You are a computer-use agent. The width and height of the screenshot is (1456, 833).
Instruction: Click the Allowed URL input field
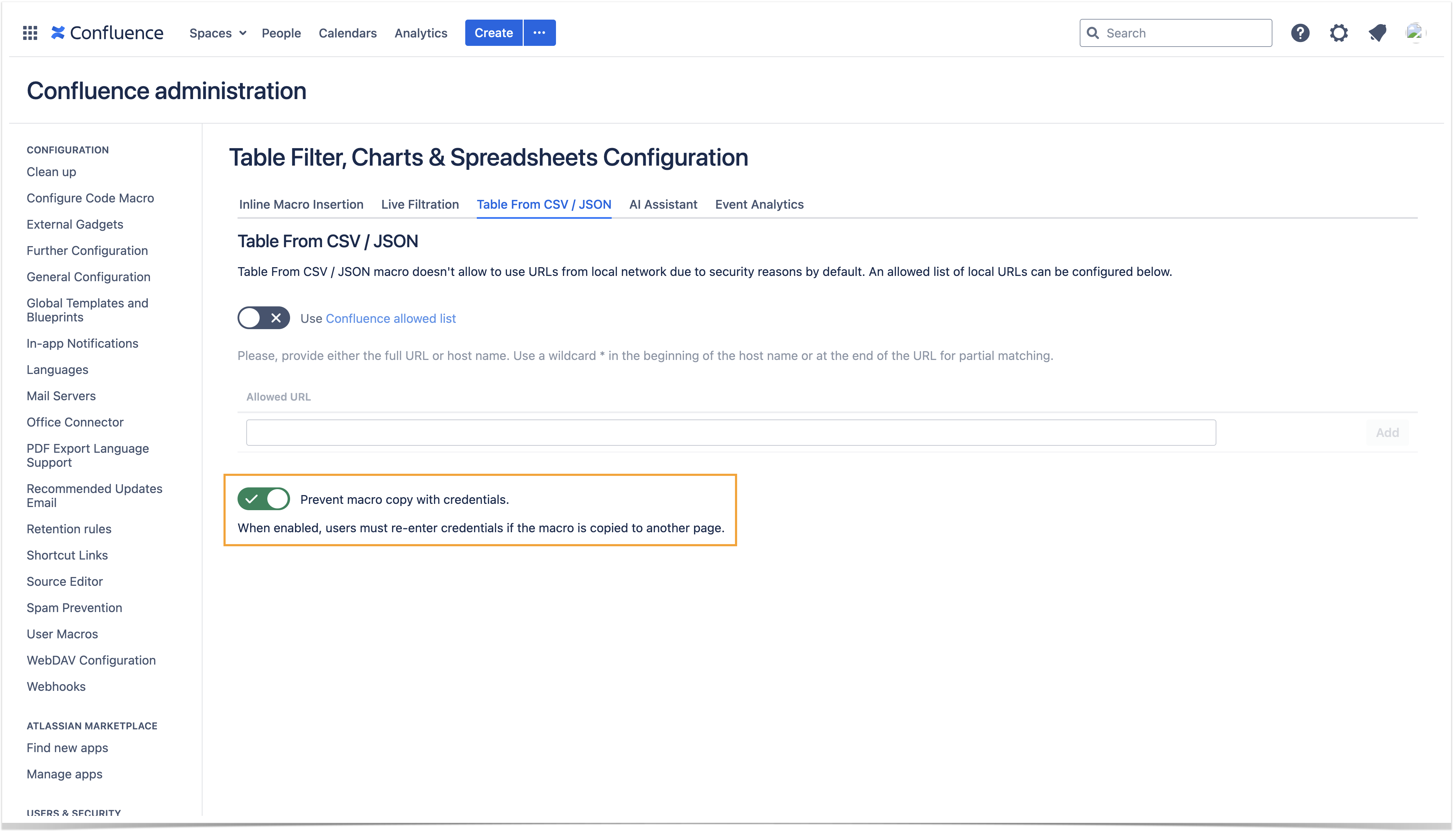[730, 432]
